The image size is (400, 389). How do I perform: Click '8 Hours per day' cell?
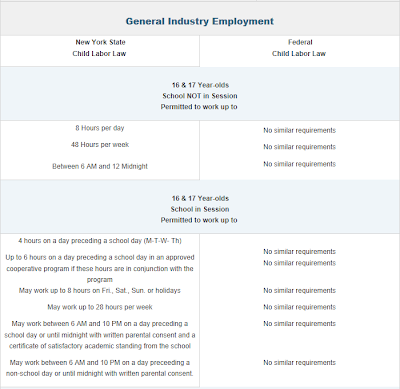pos(100,128)
